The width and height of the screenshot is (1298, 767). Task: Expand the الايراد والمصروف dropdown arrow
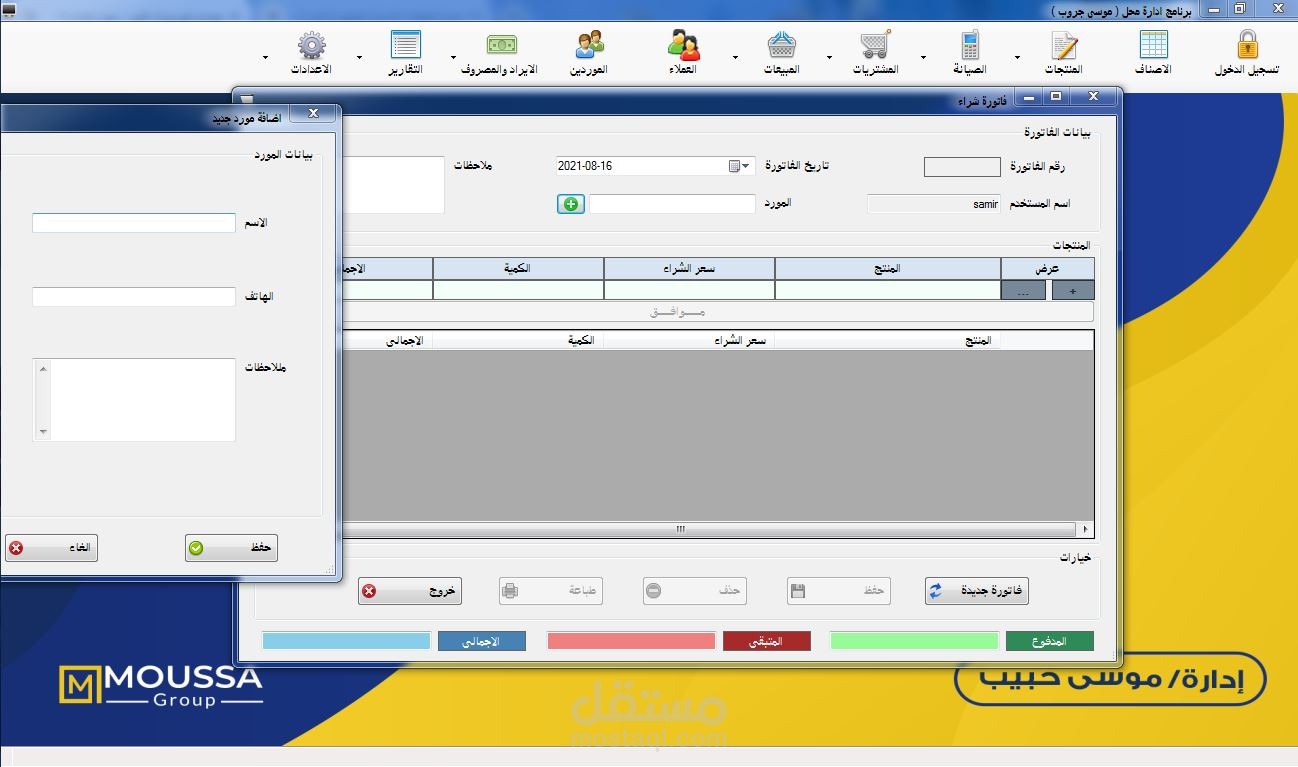click(453, 57)
